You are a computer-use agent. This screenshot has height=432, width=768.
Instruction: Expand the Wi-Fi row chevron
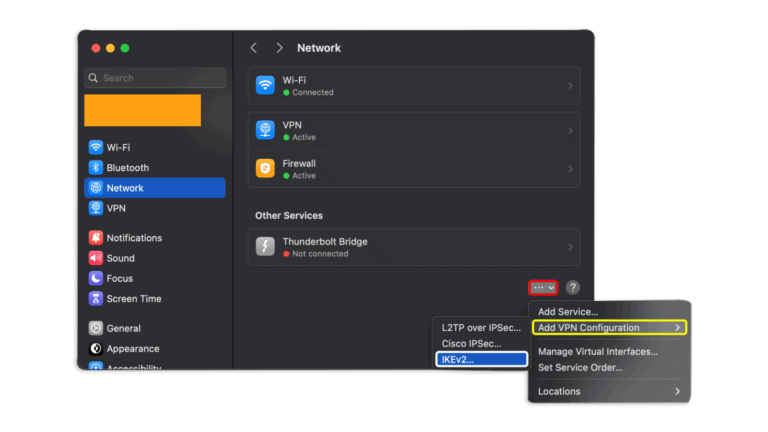tap(570, 86)
